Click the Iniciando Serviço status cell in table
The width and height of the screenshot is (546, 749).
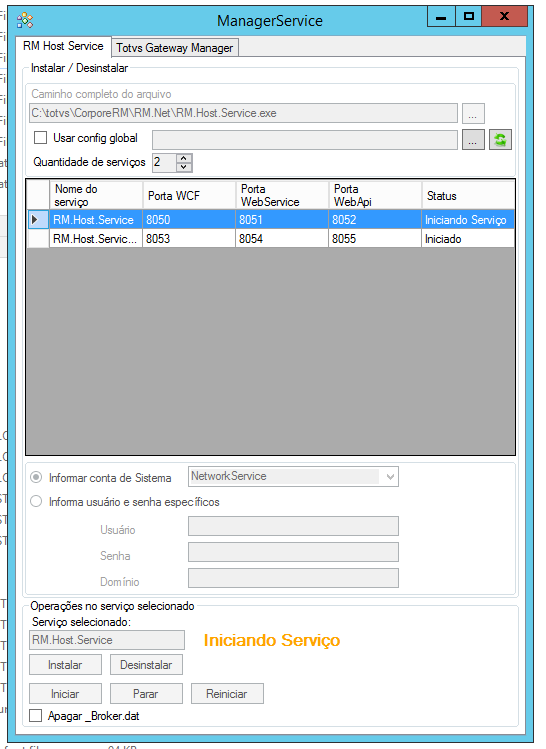[468, 220]
